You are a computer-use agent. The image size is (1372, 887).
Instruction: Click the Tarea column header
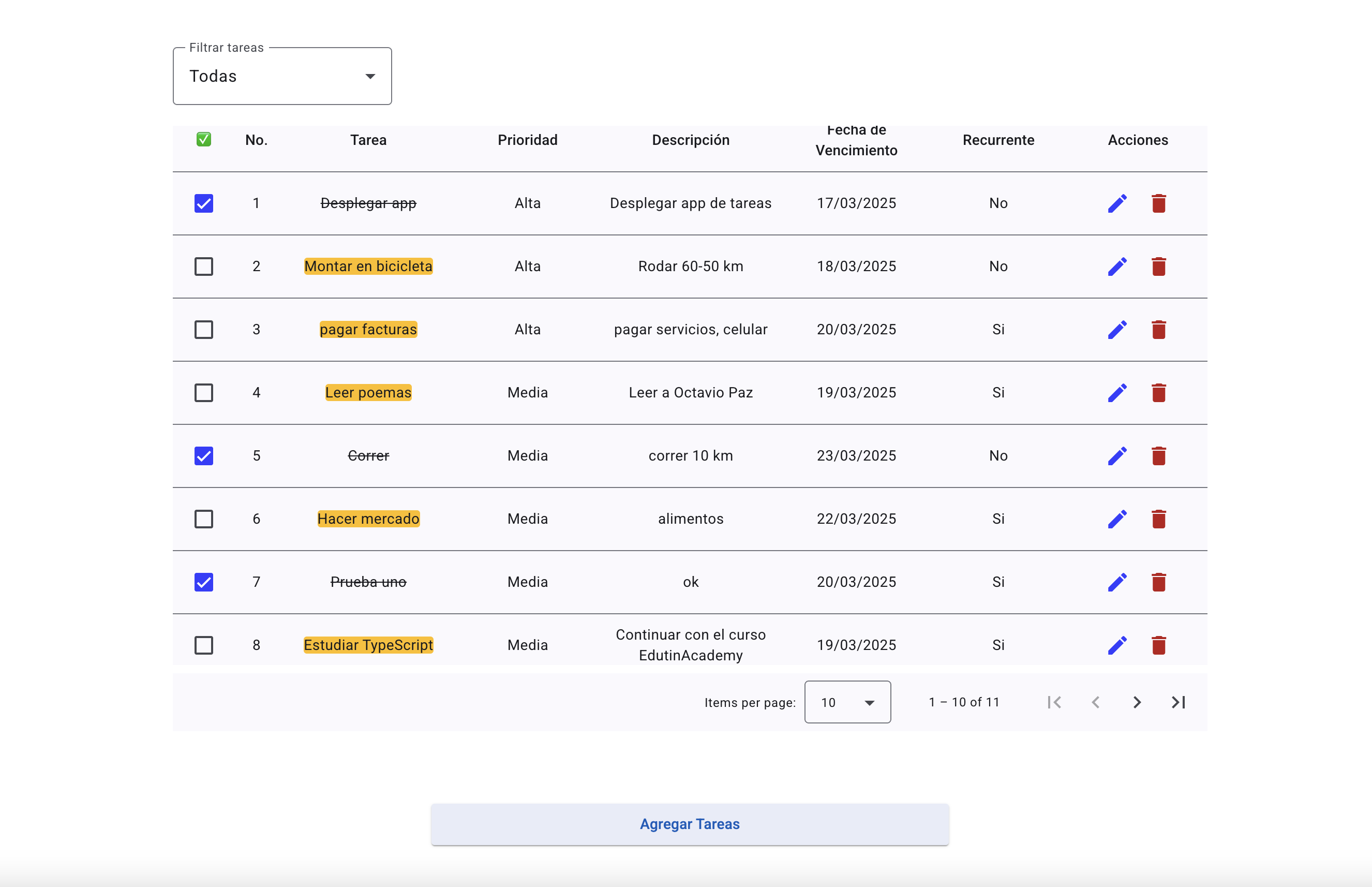point(368,140)
